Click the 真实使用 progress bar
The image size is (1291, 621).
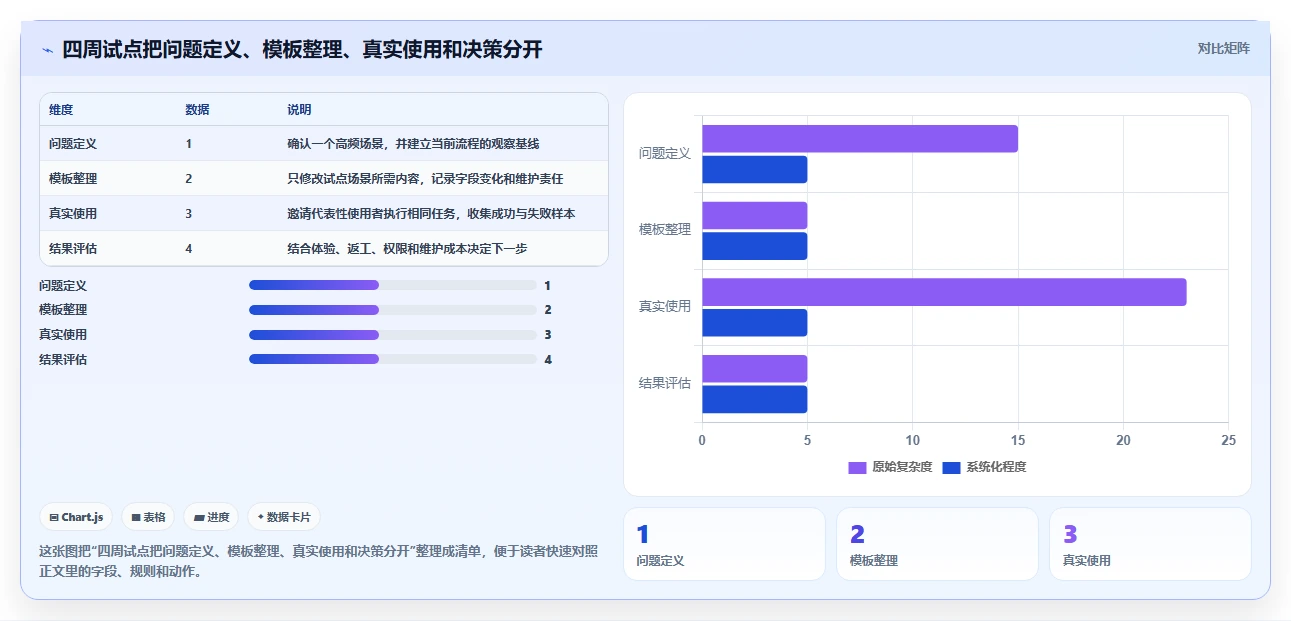tap(393, 335)
